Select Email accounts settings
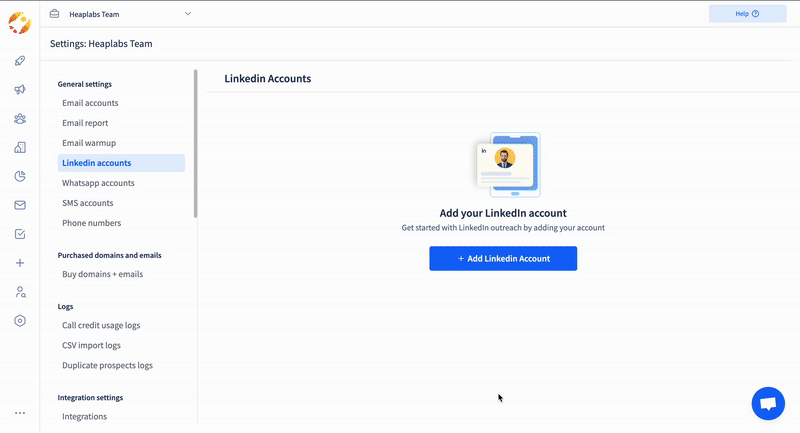The width and height of the screenshot is (800, 433). click(90, 103)
